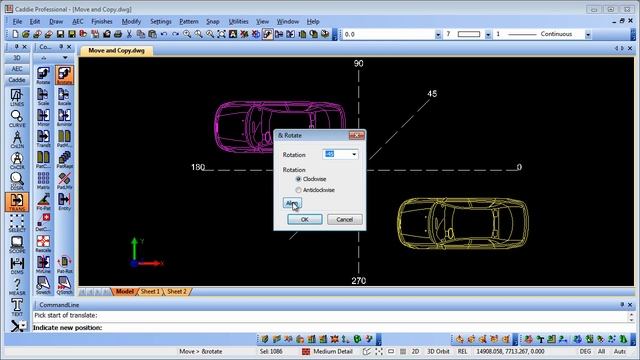
Task: Click OK in the Rotate dialog
Action: (x=304, y=219)
